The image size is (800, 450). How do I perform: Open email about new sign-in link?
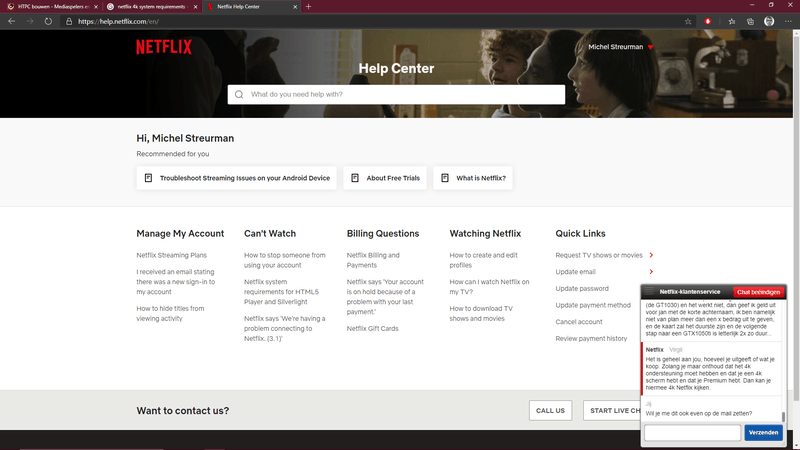176,282
